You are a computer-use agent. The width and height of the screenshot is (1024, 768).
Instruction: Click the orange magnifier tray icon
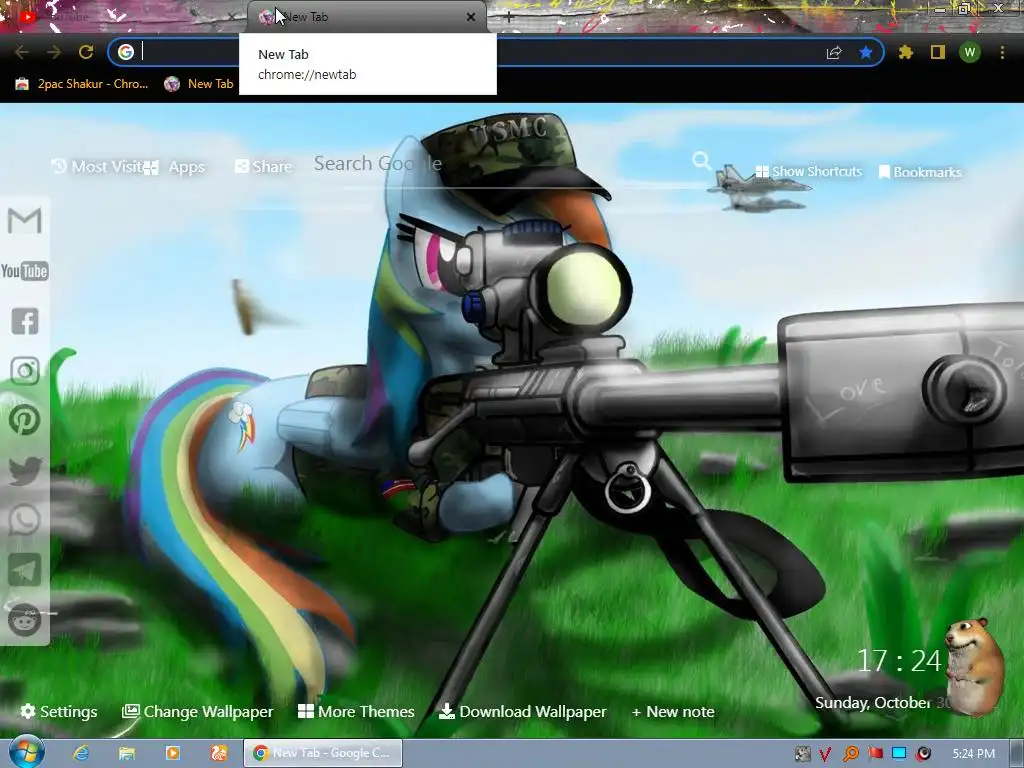pos(850,754)
